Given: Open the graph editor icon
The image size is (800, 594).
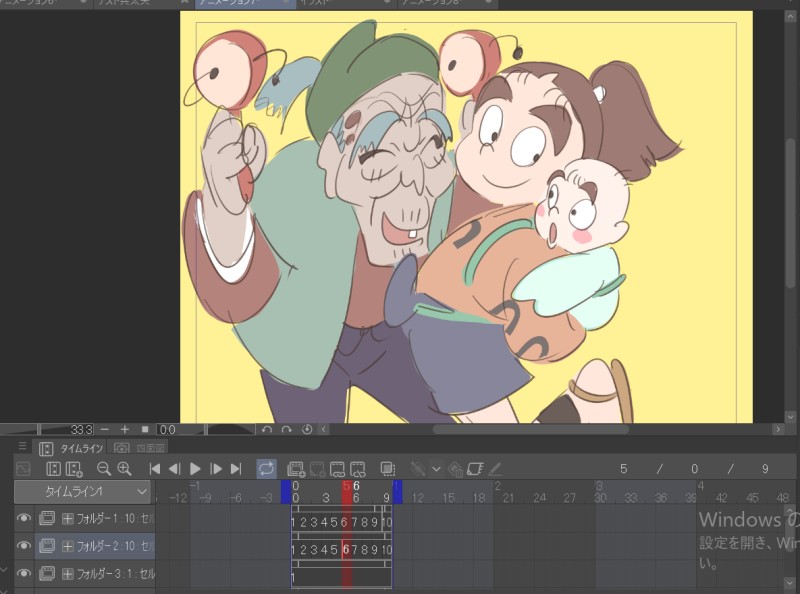Looking at the screenshot, I should tap(23, 469).
